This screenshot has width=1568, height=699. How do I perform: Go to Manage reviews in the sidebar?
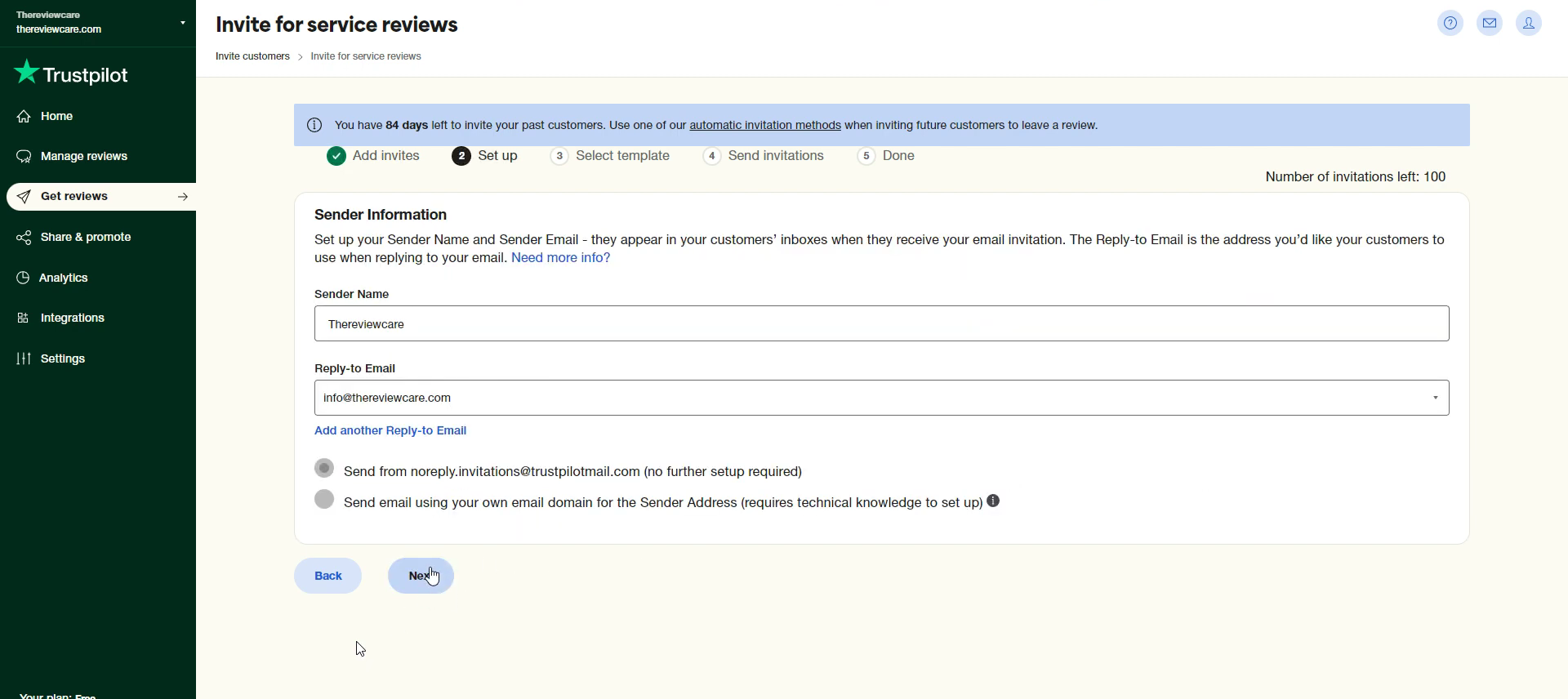coord(84,157)
